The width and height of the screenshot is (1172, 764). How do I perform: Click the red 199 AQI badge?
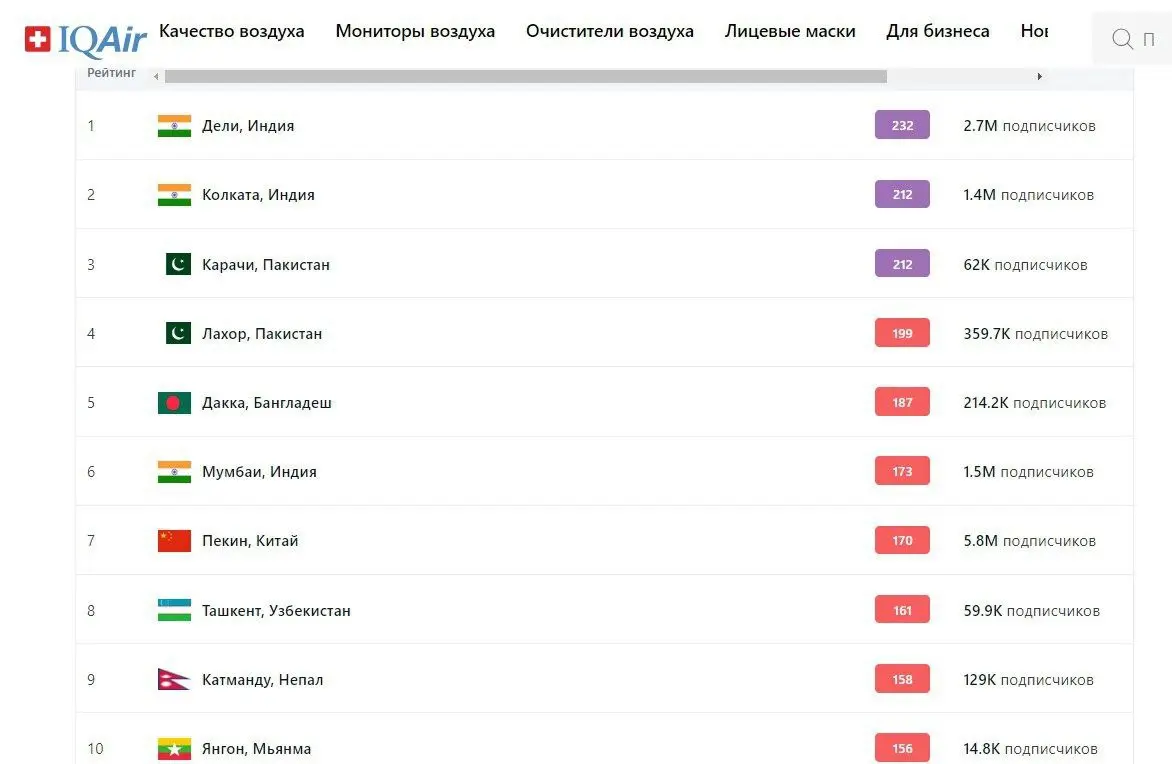coord(902,334)
